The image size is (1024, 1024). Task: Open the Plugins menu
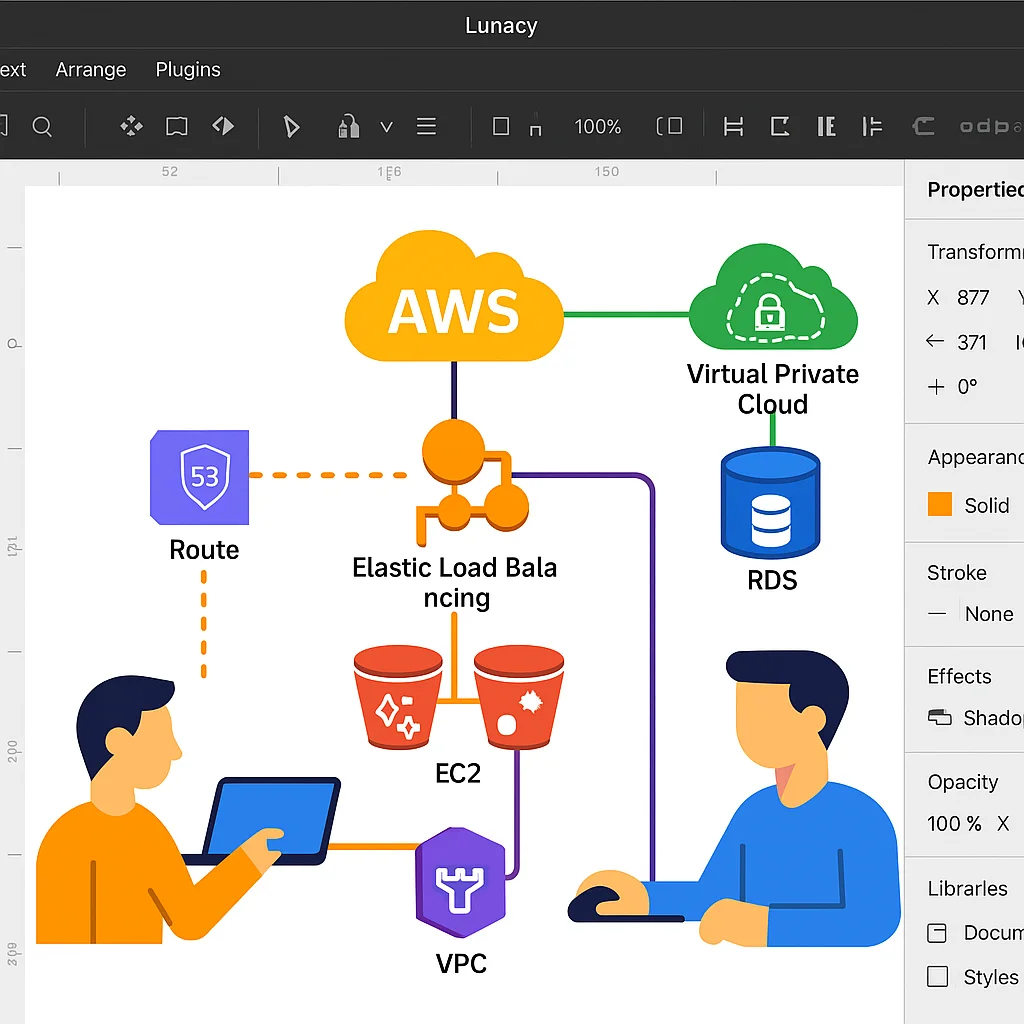tap(188, 69)
